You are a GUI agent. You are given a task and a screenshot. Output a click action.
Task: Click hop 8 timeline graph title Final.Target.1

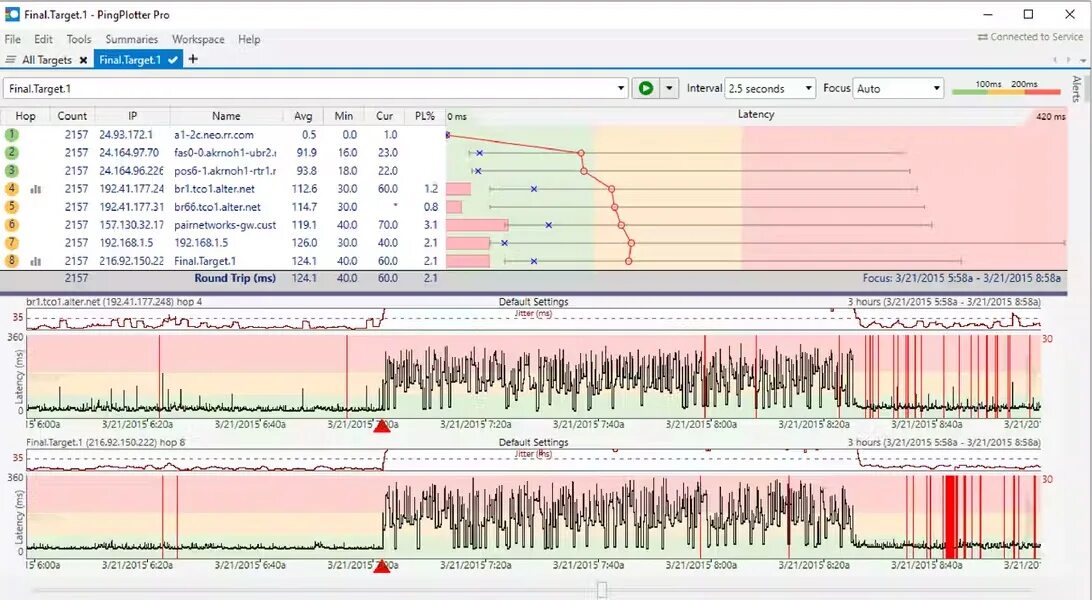click(105, 443)
